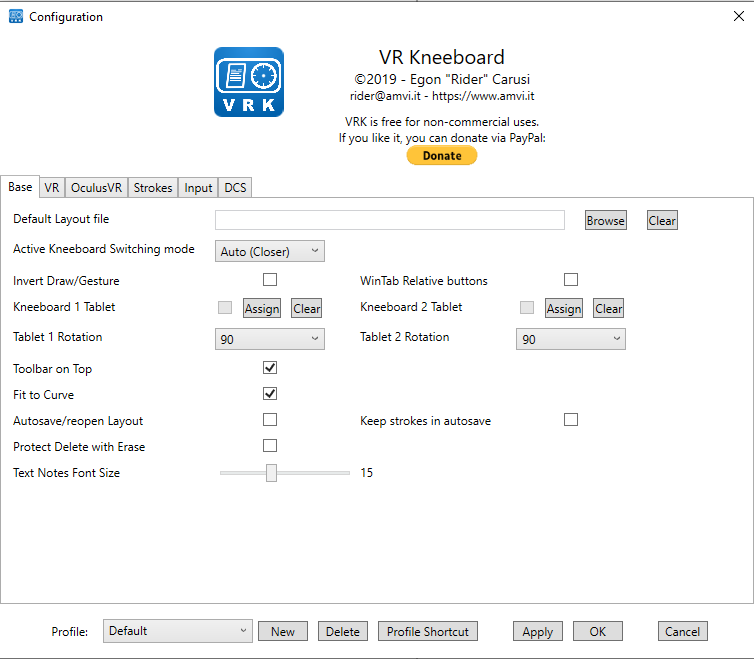
Task: Click the VRK application logo
Action: [x=249, y=82]
